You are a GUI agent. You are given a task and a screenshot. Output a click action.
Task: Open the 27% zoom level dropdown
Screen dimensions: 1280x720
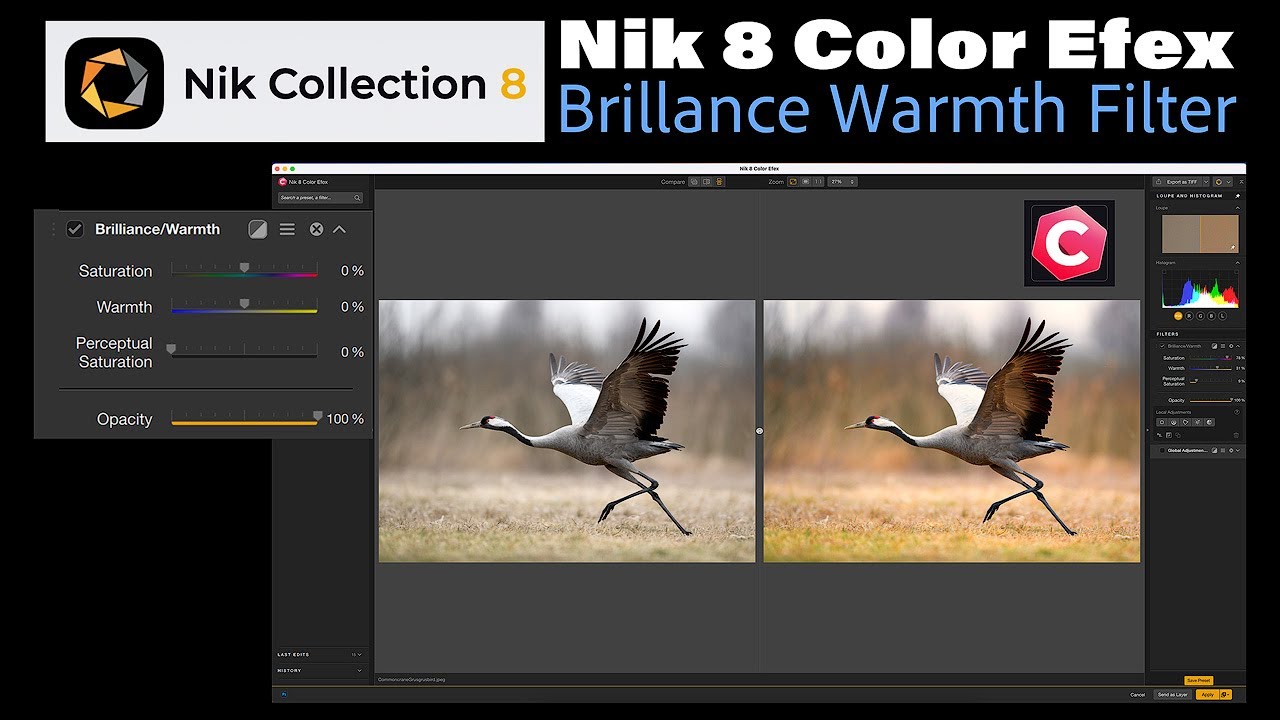tap(842, 182)
